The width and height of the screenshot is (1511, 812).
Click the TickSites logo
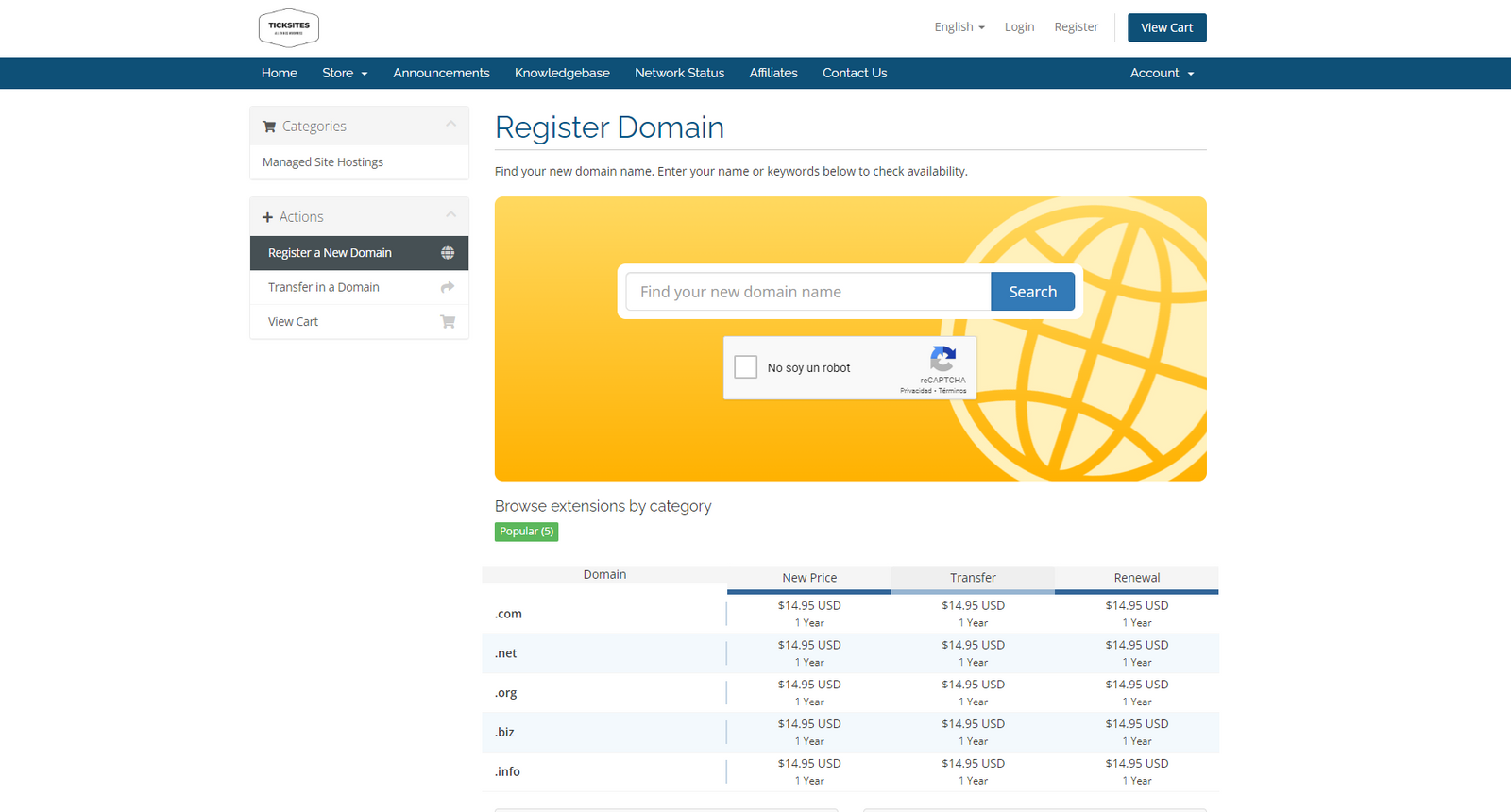tap(289, 28)
